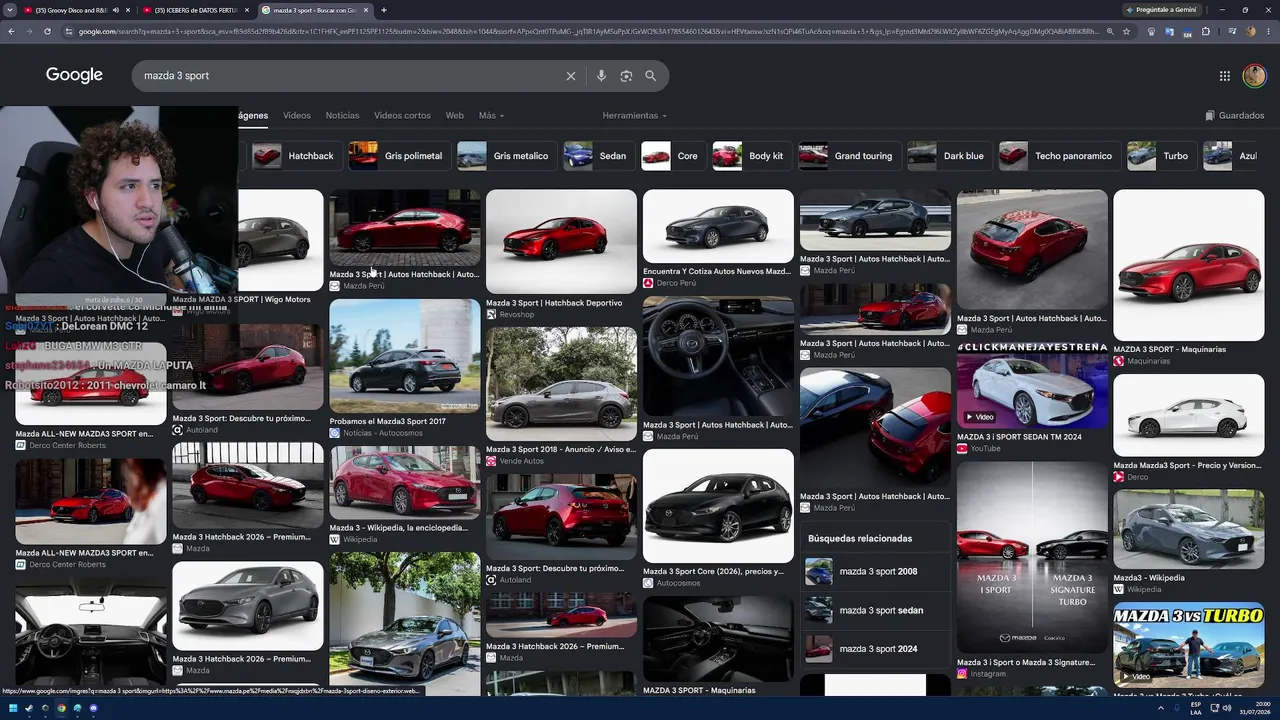The image size is (1280, 720).
Task: Switch to the Noticias tab
Action: [x=342, y=116]
